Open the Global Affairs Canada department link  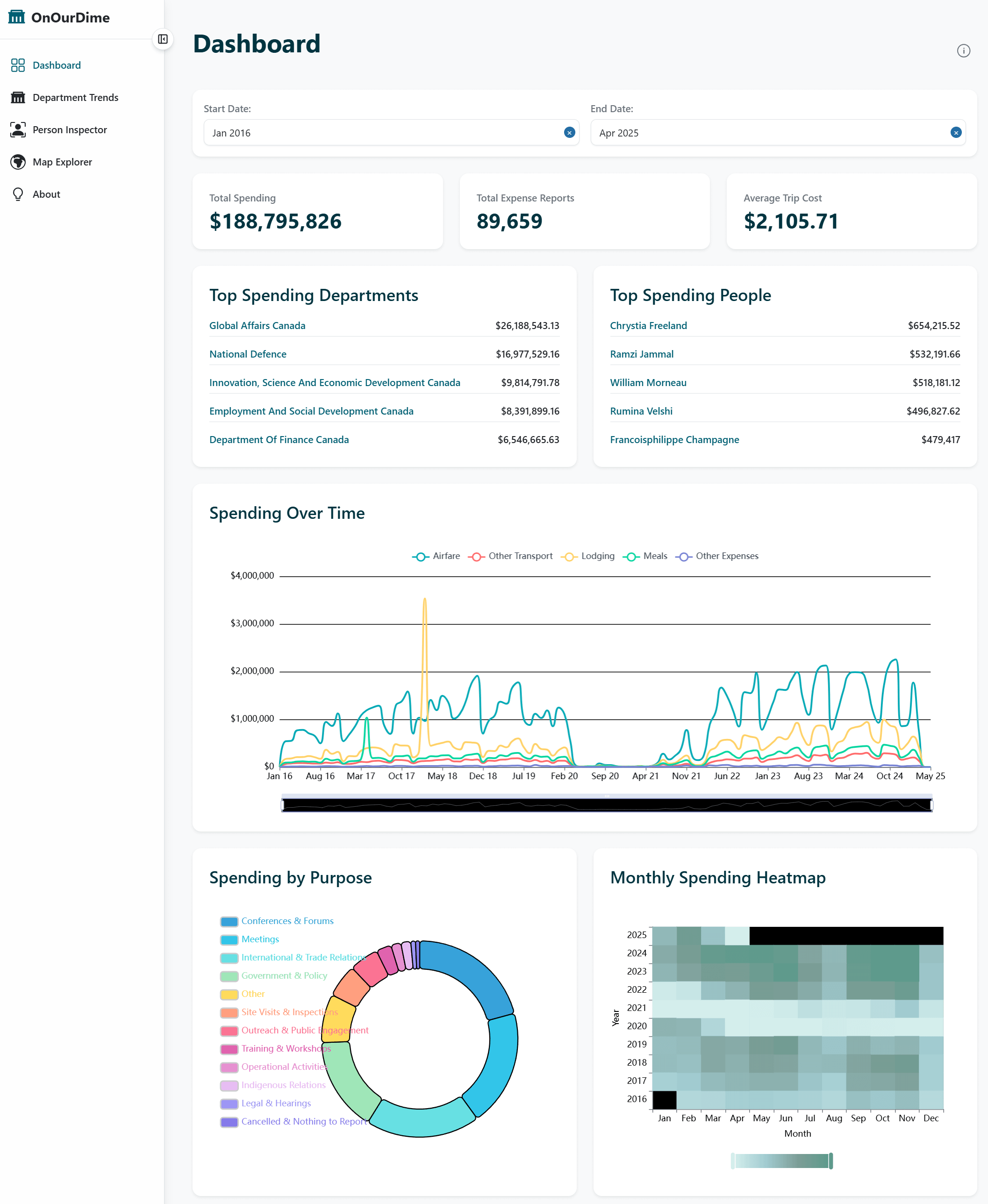tap(257, 325)
